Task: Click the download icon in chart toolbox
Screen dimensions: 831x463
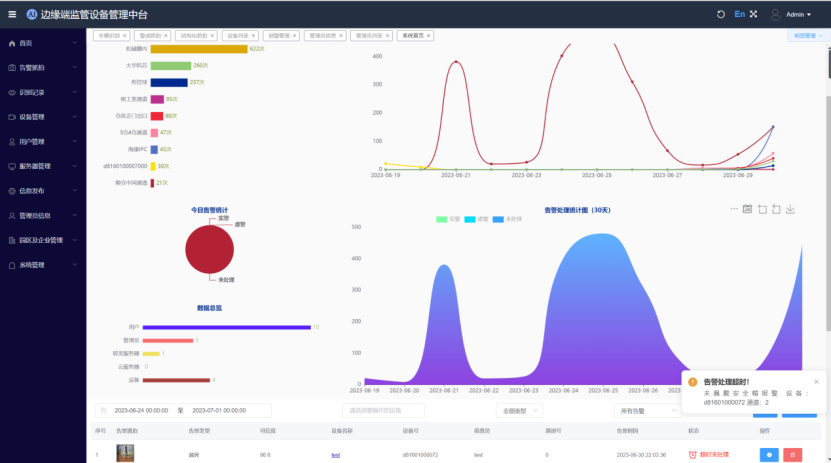Action: 790,209
